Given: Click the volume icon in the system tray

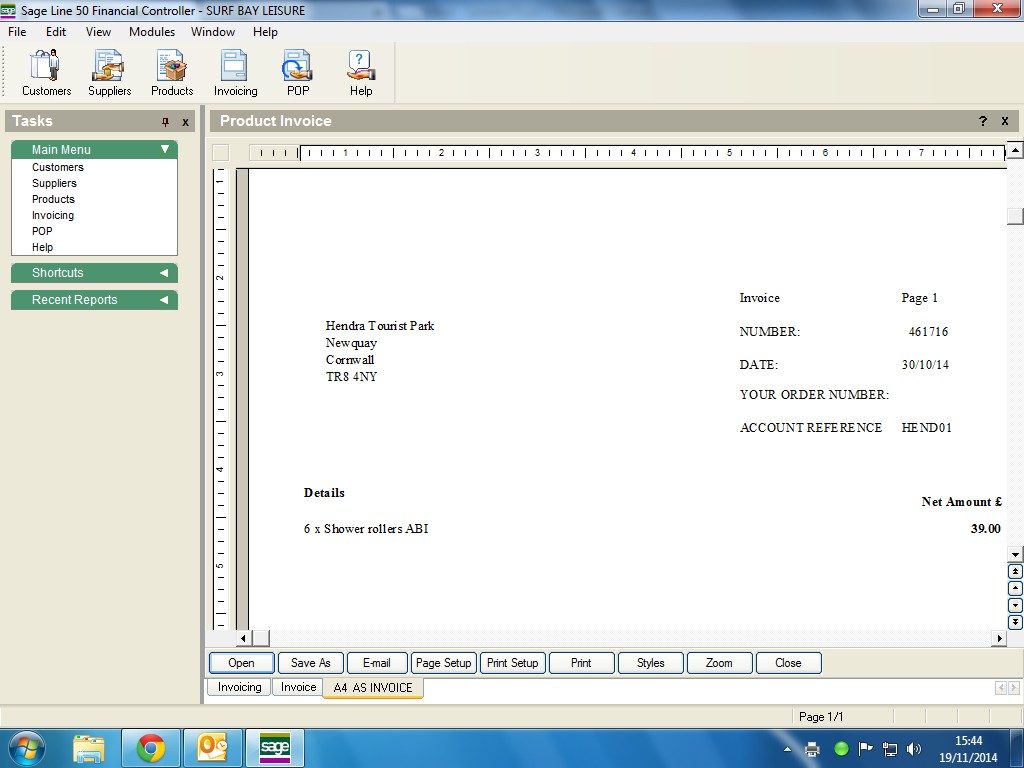Looking at the screenshot, I should tap(914, 749).
